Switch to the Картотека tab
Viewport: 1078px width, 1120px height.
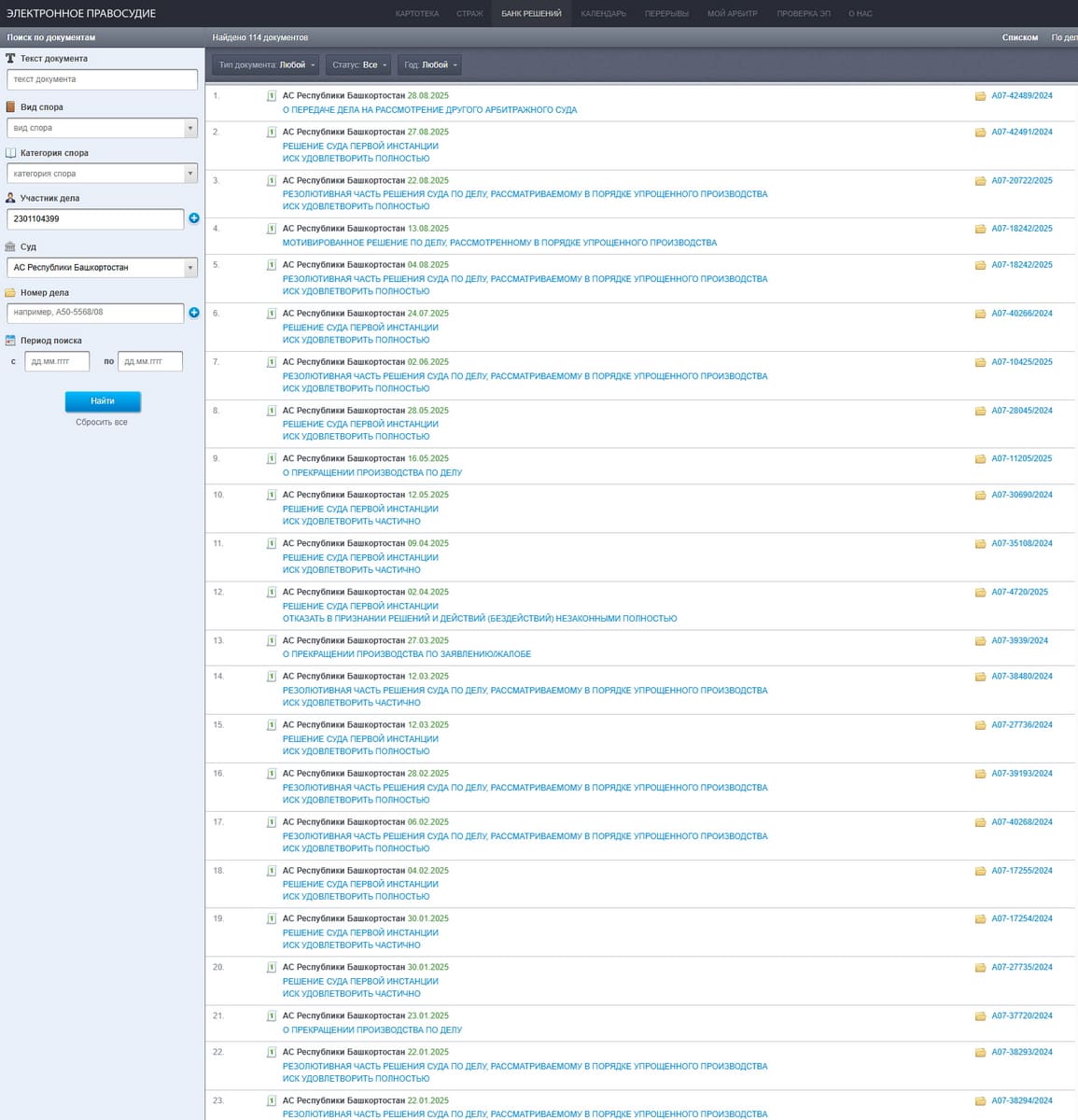click(416, 13)
